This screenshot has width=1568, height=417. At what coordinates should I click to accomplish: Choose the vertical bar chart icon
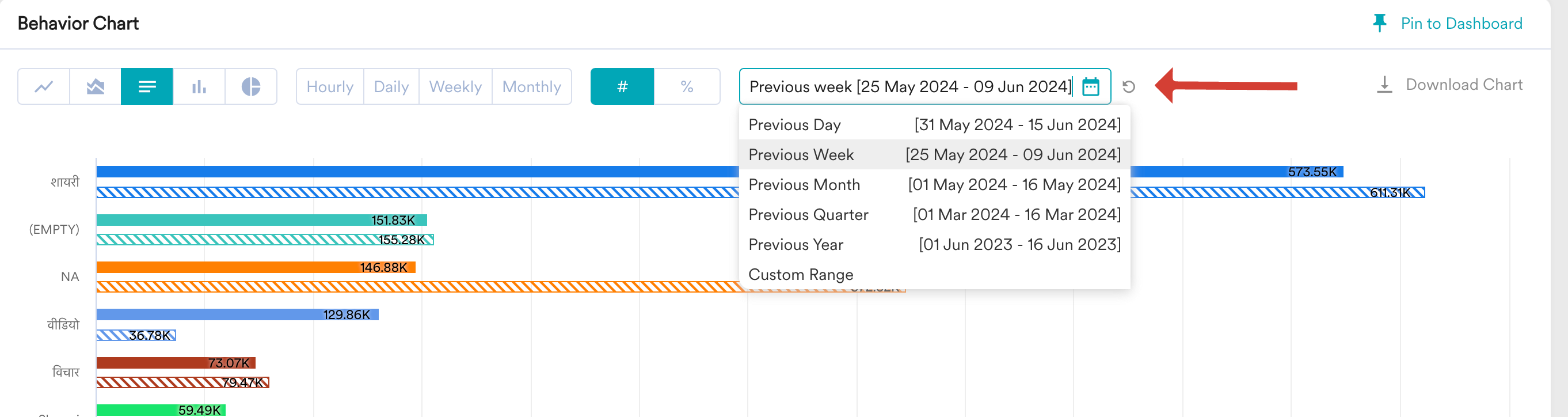click(x=199, y=86)
